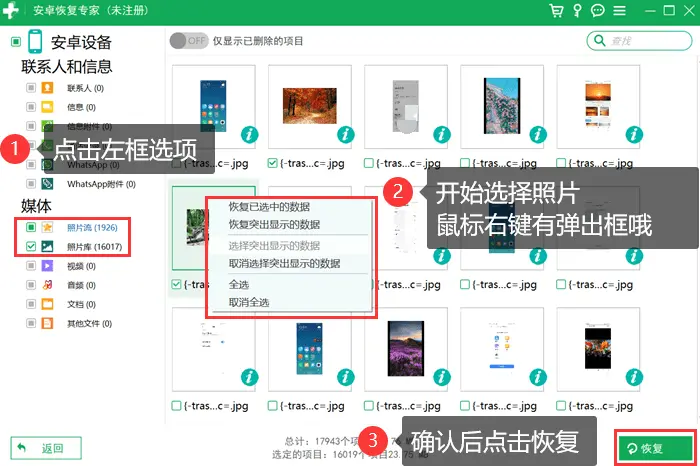Select the dark flowers thumbnail
The height and width of the screenshot is (466, 700).
[598, 349]
